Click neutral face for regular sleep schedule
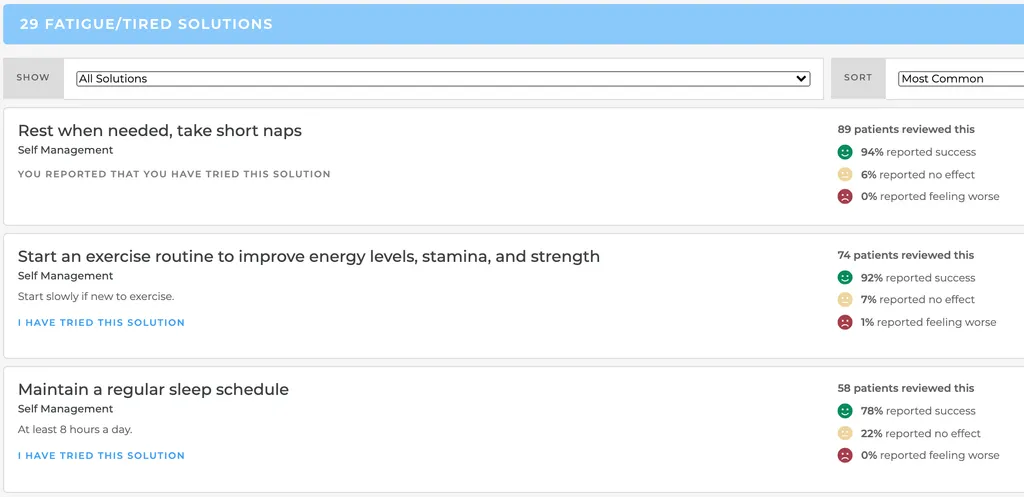The height and width of the screenshot is (497, 1024). pos(845,433)
